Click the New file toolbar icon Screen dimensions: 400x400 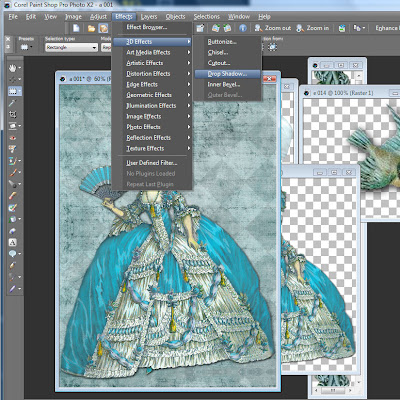click(x=76, y=28)
